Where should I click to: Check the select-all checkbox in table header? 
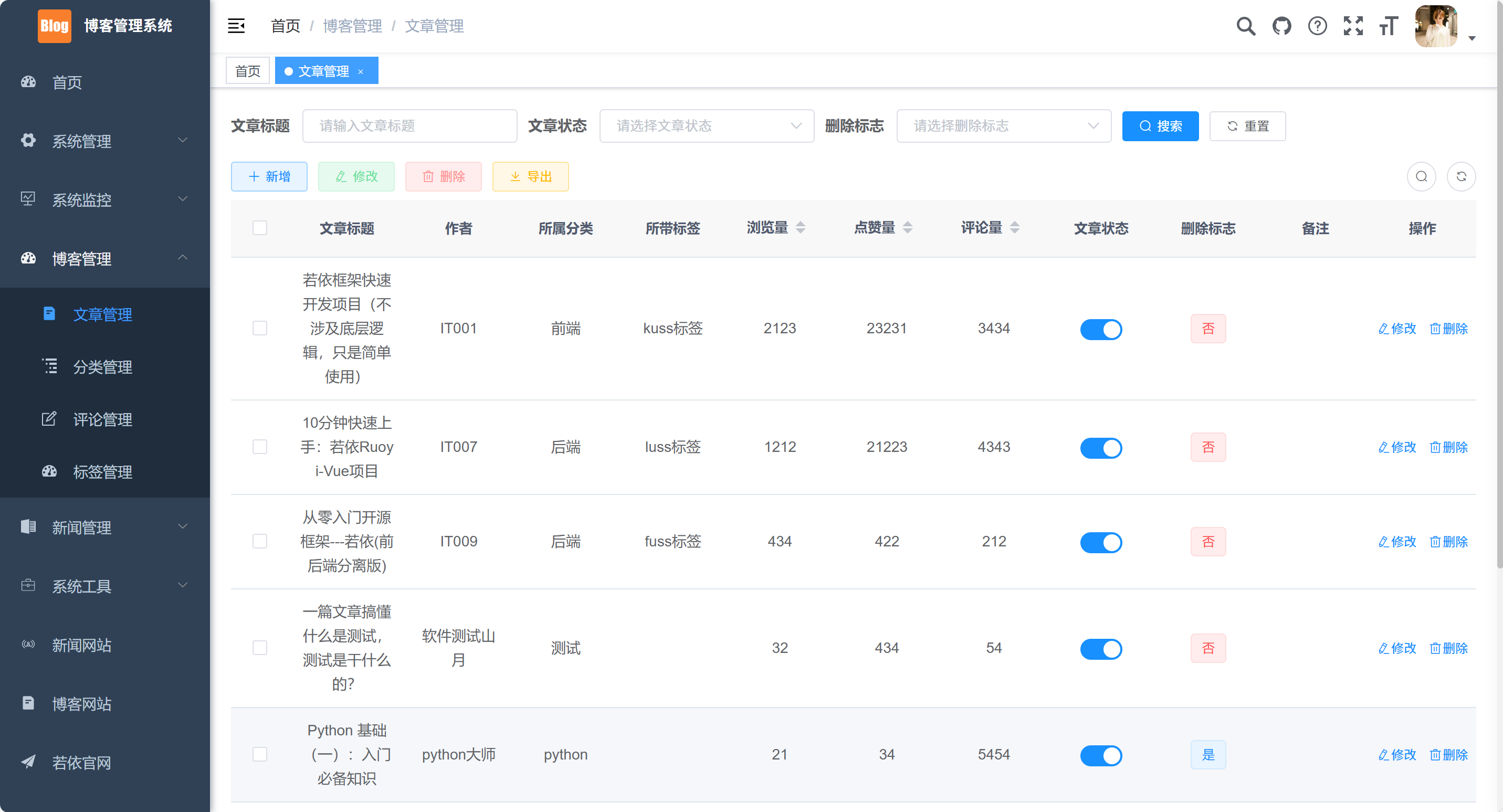260,227
